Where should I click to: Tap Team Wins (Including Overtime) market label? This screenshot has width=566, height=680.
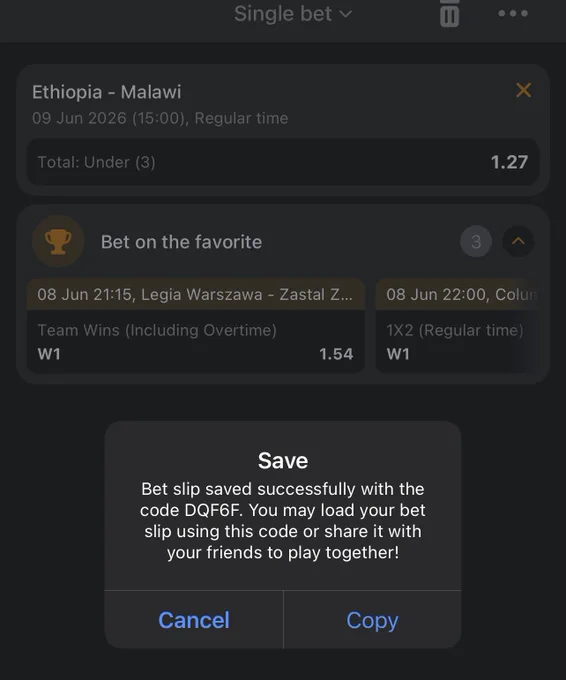click(x=157, y=330)
